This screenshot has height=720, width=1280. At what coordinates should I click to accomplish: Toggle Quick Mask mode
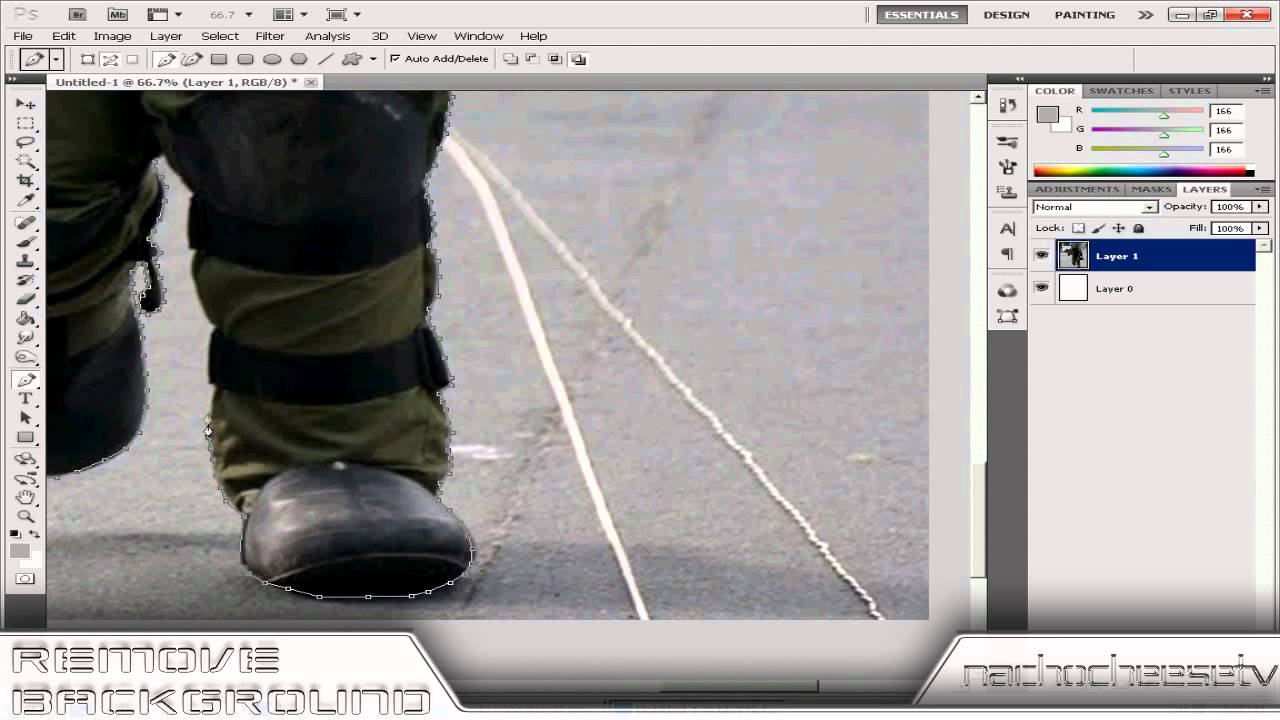click(26, 579)
